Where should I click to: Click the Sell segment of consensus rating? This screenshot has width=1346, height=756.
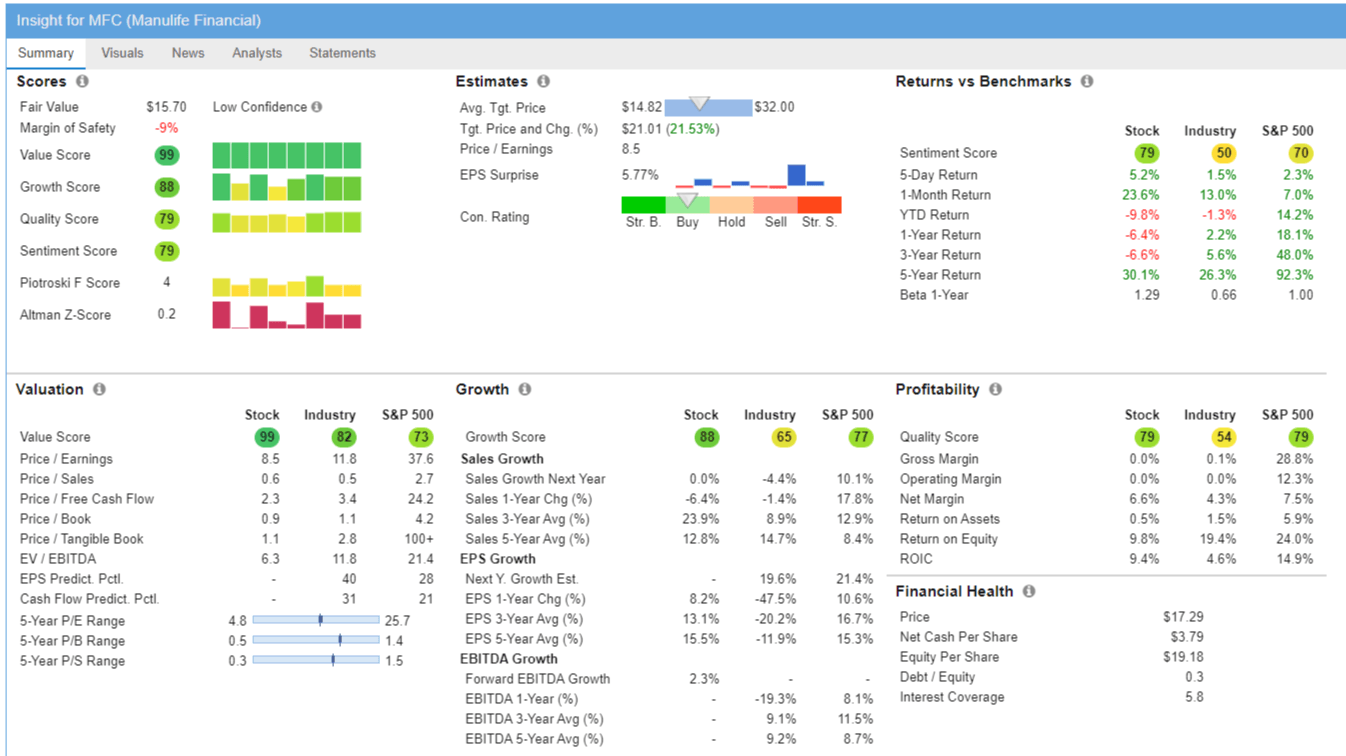[x=775, y=205]
